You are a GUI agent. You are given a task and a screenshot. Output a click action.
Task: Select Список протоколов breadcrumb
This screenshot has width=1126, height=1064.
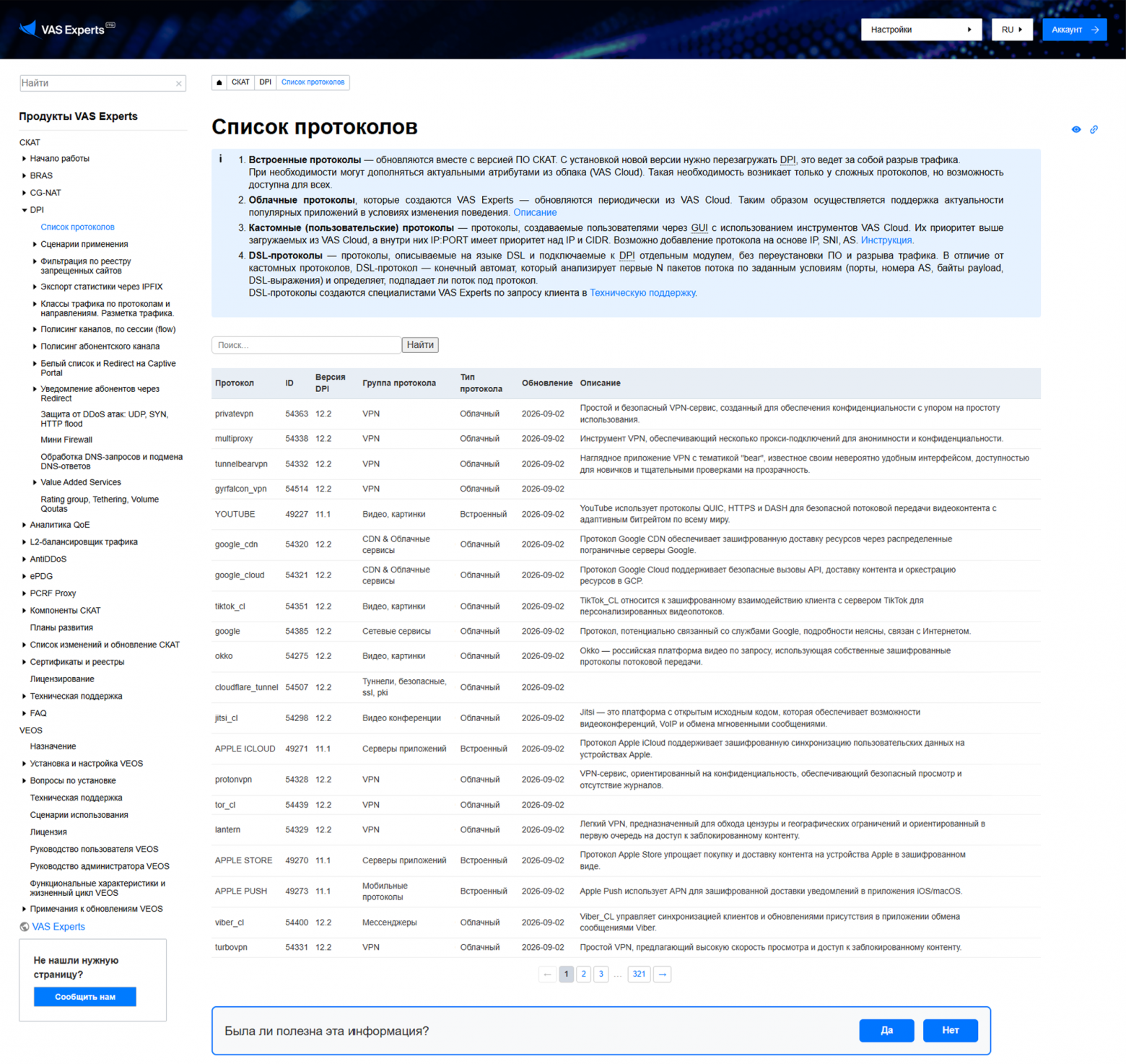point(313,82)
